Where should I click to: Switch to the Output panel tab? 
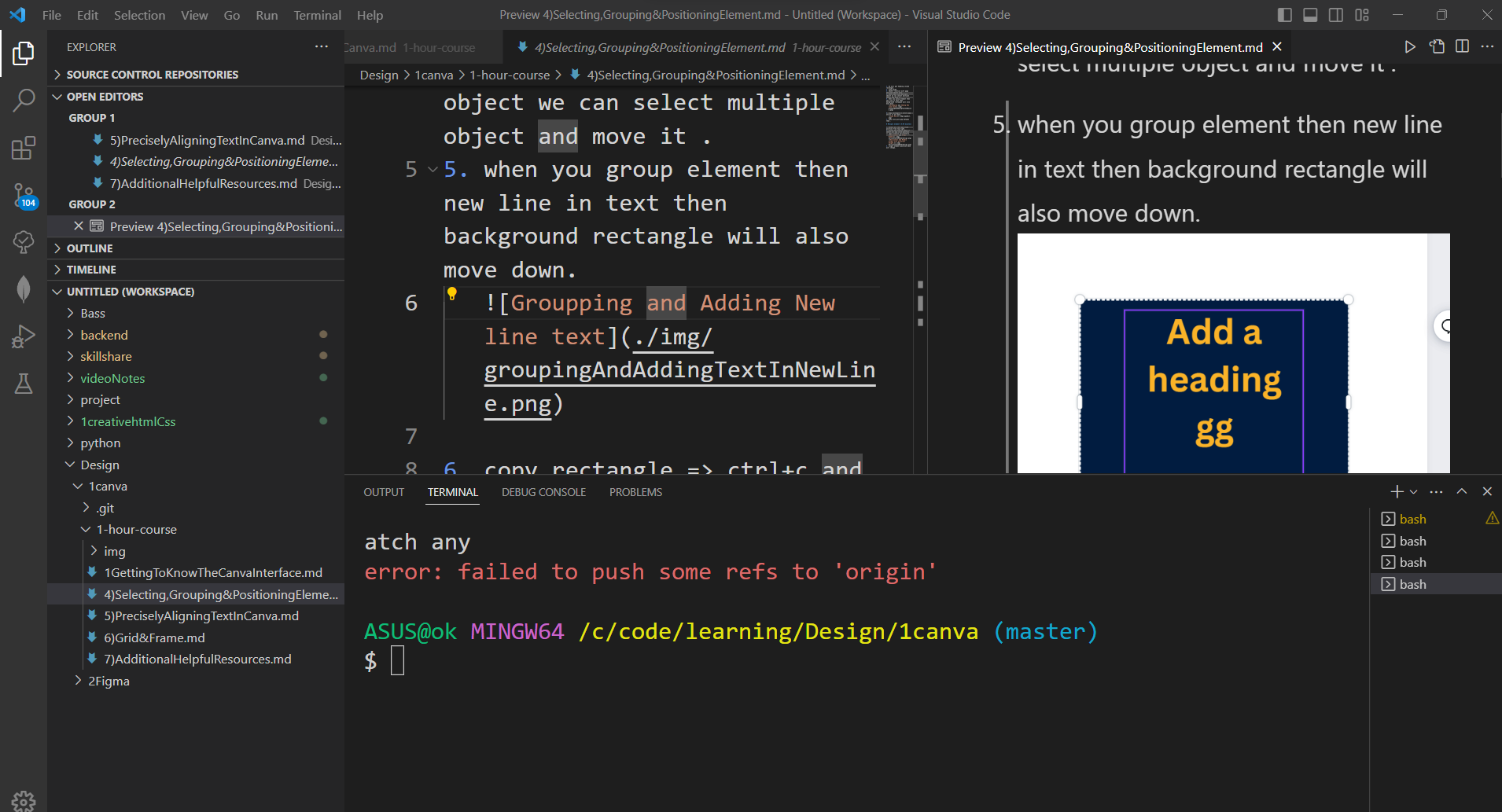tap(384, 492)
